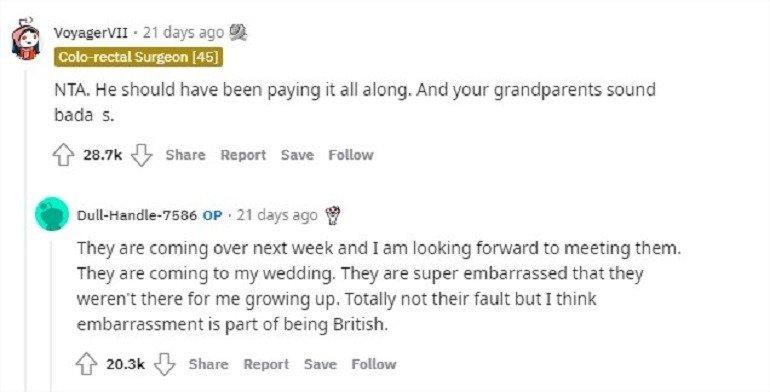Screen dimensions: 770x392
Task: Open Dull-Handle-7586's teal avatar
Action: 51,214
